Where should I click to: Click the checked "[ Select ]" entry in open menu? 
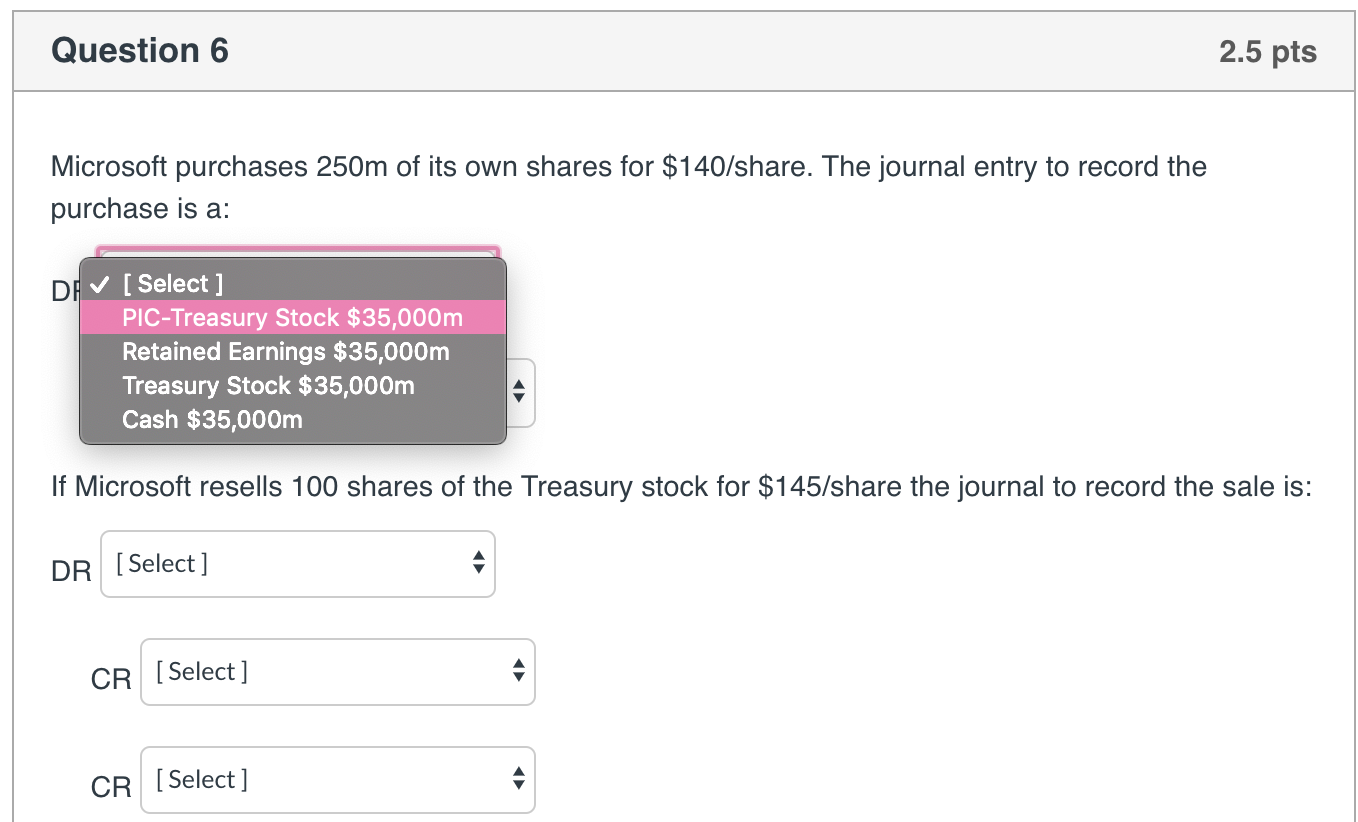pos(172,283)
